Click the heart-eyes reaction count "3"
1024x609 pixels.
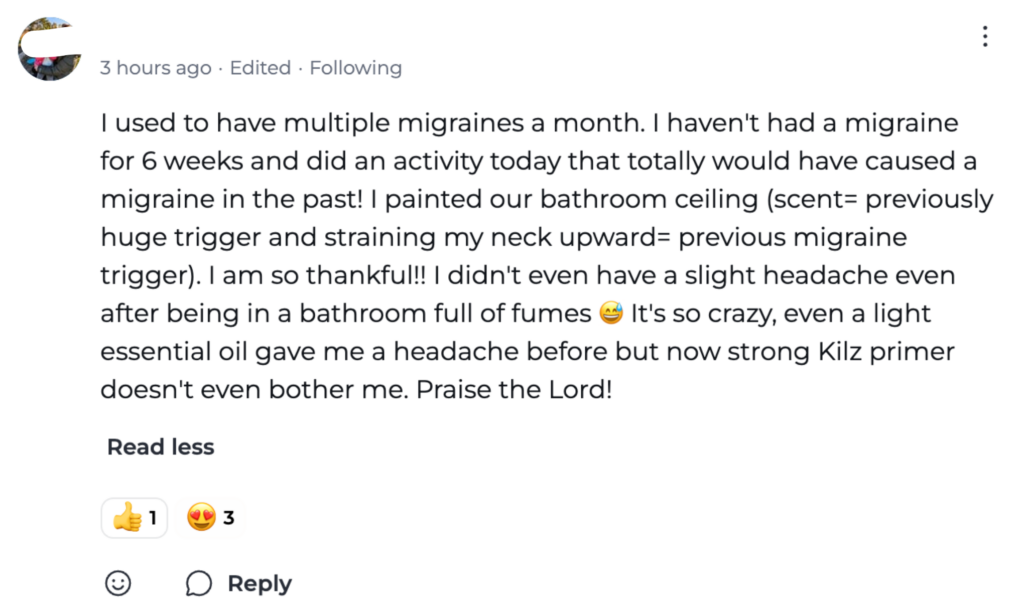click(229, 518)
